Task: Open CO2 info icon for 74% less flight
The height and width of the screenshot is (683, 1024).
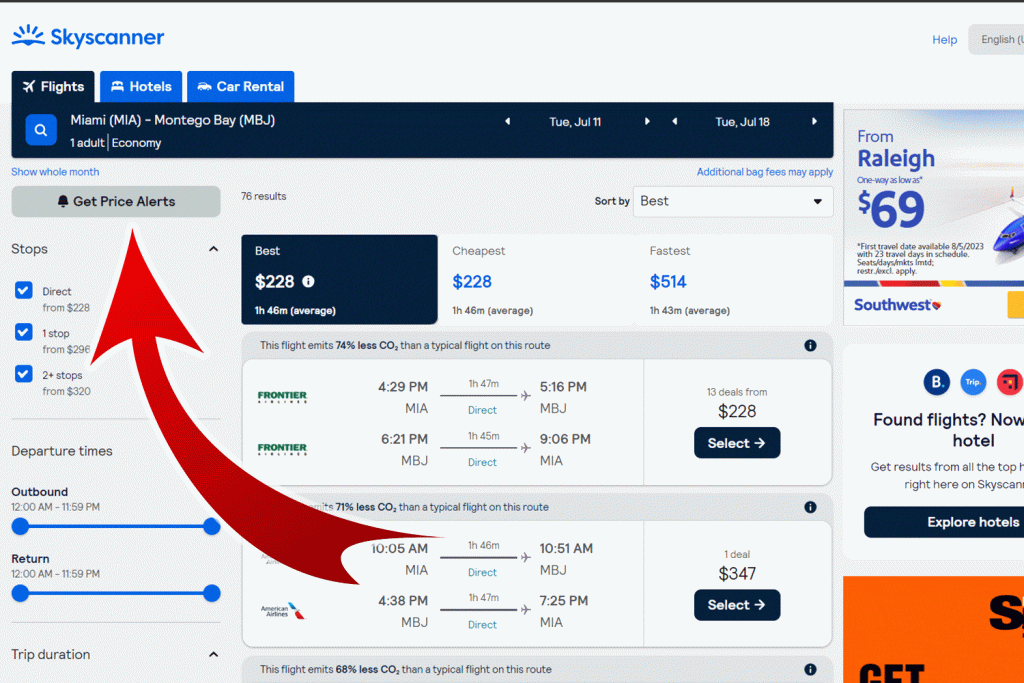Action: click(810, 345)
